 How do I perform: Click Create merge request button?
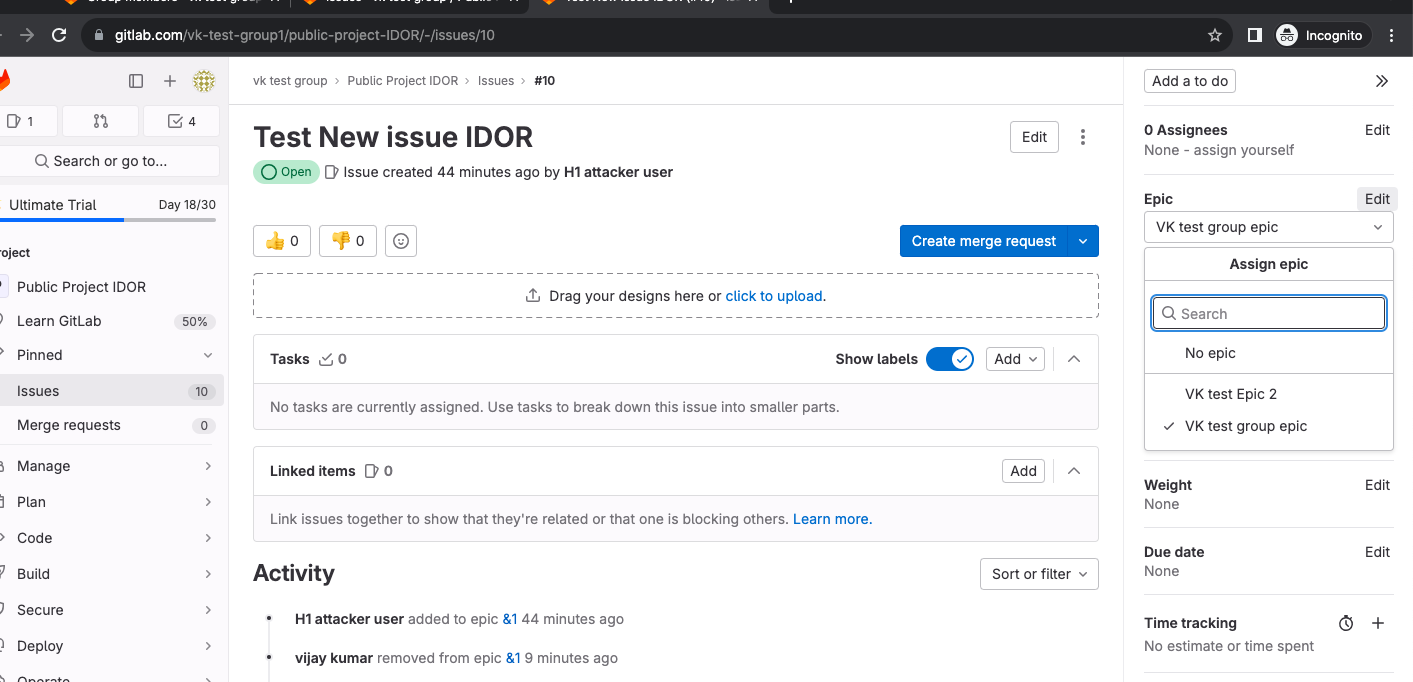(x=984, y=241)
